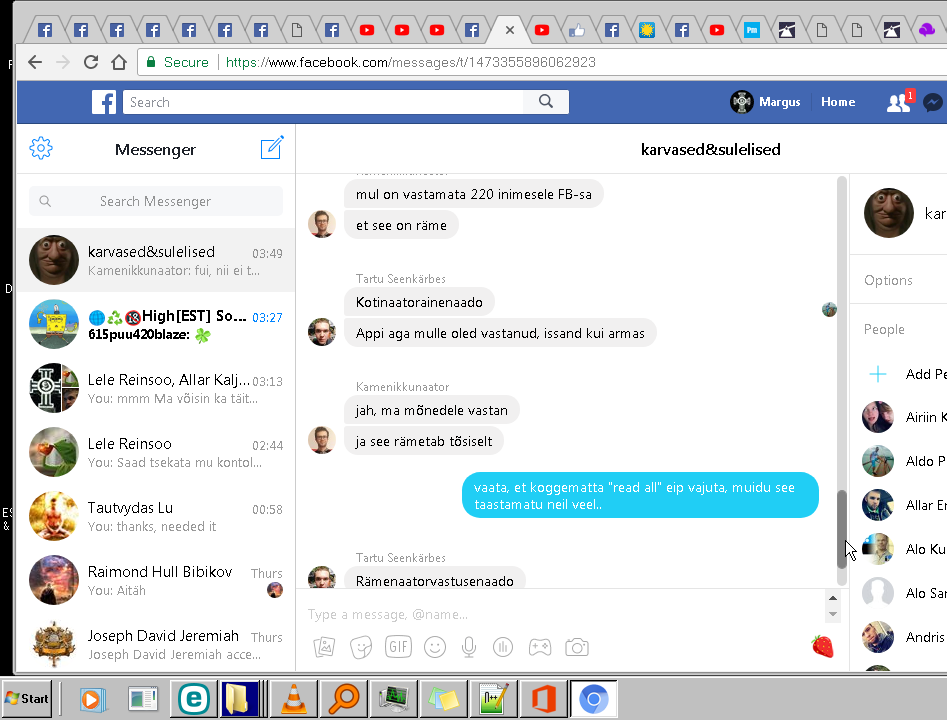Viewport: 947px width, 720px height.
Task: Reload the page
Action: click(x=91, y=62)
